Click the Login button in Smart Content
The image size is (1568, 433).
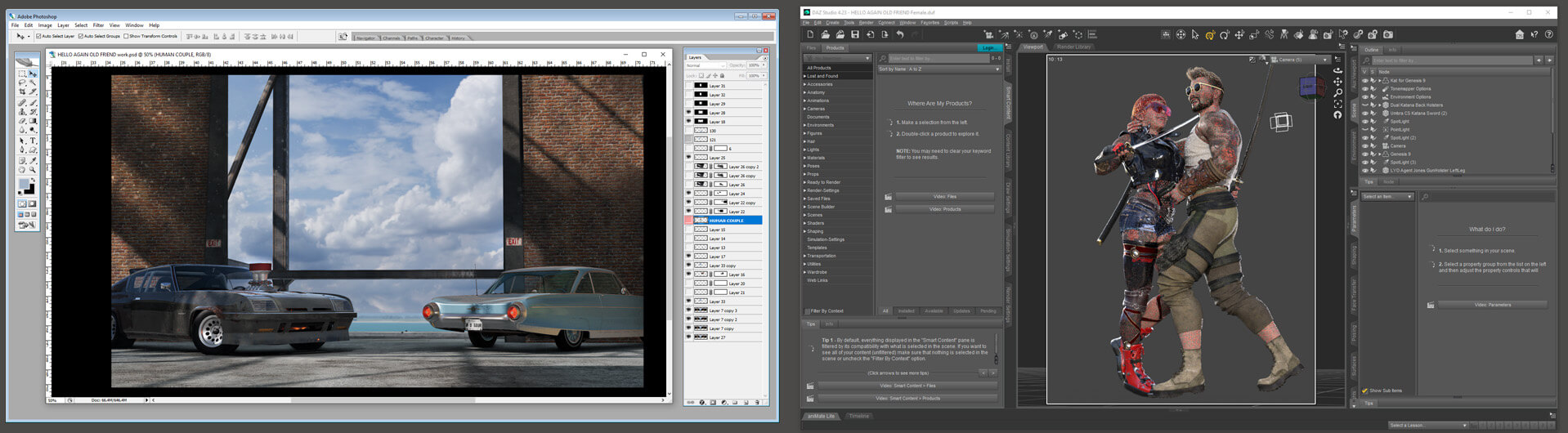[x=989, y=47]
